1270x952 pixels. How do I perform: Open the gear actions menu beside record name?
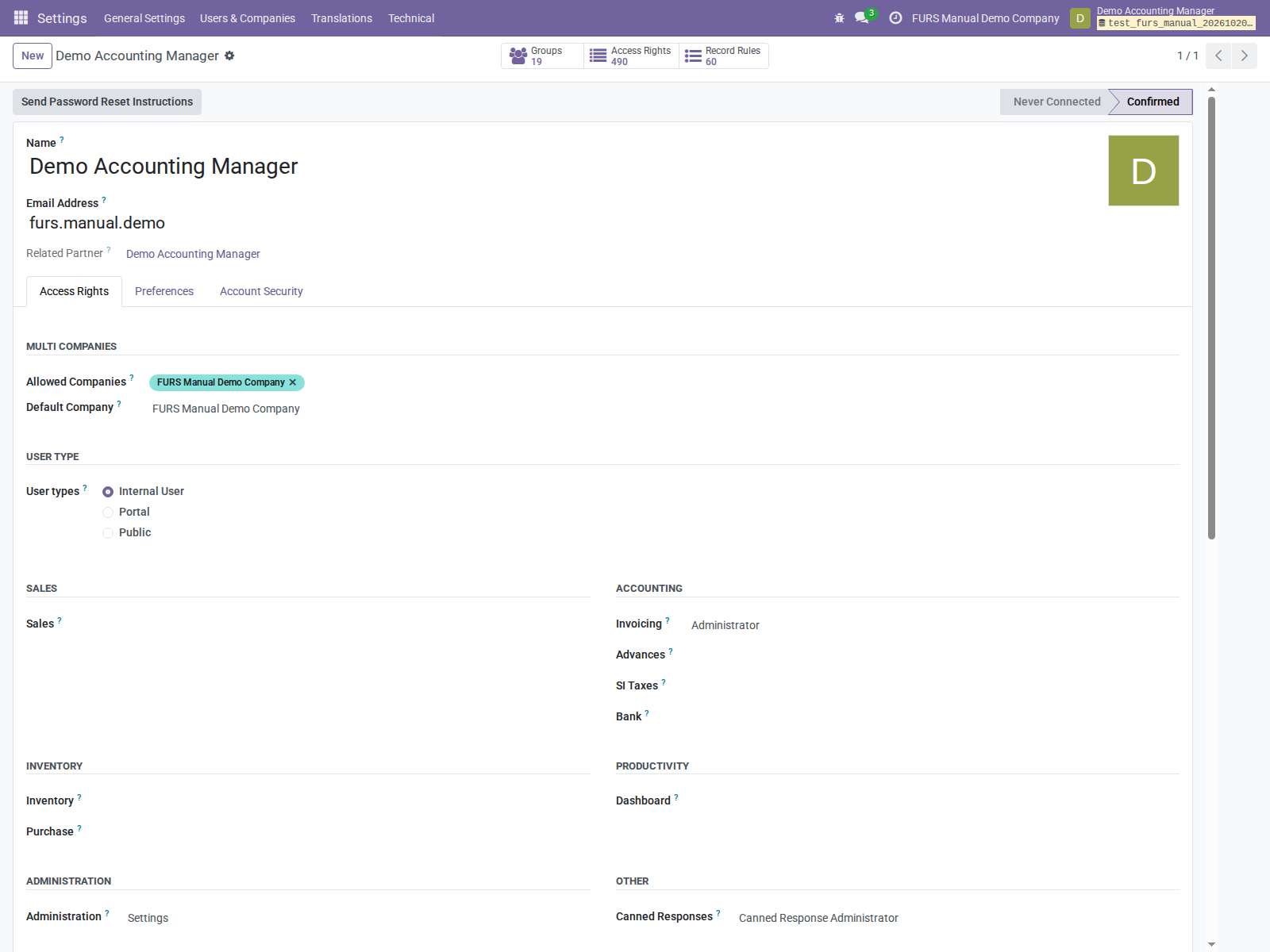coord(229,56)
